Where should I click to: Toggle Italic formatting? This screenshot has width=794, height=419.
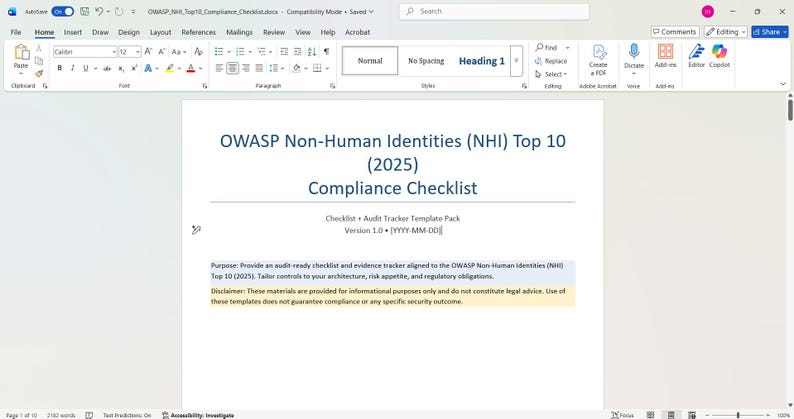[x=72, y=68]
